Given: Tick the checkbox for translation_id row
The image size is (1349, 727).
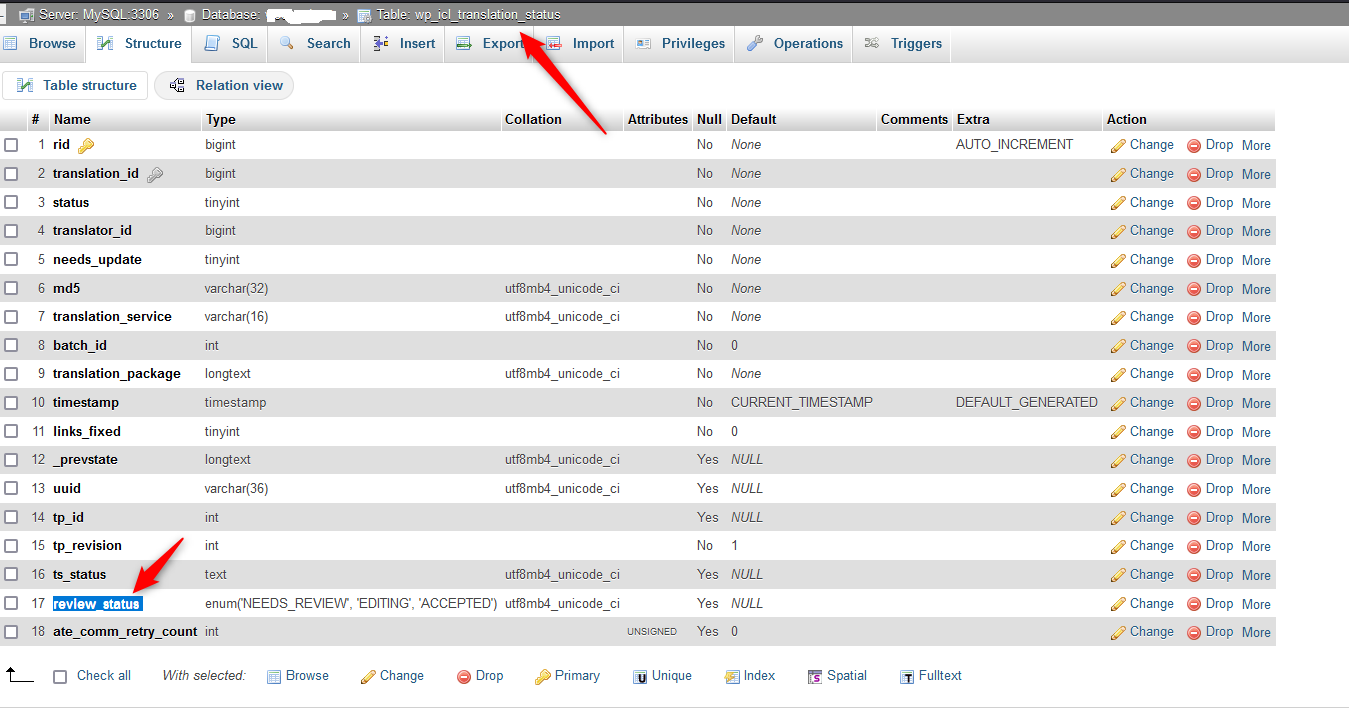Looking at the screenshot, I should tap(11, 174).
